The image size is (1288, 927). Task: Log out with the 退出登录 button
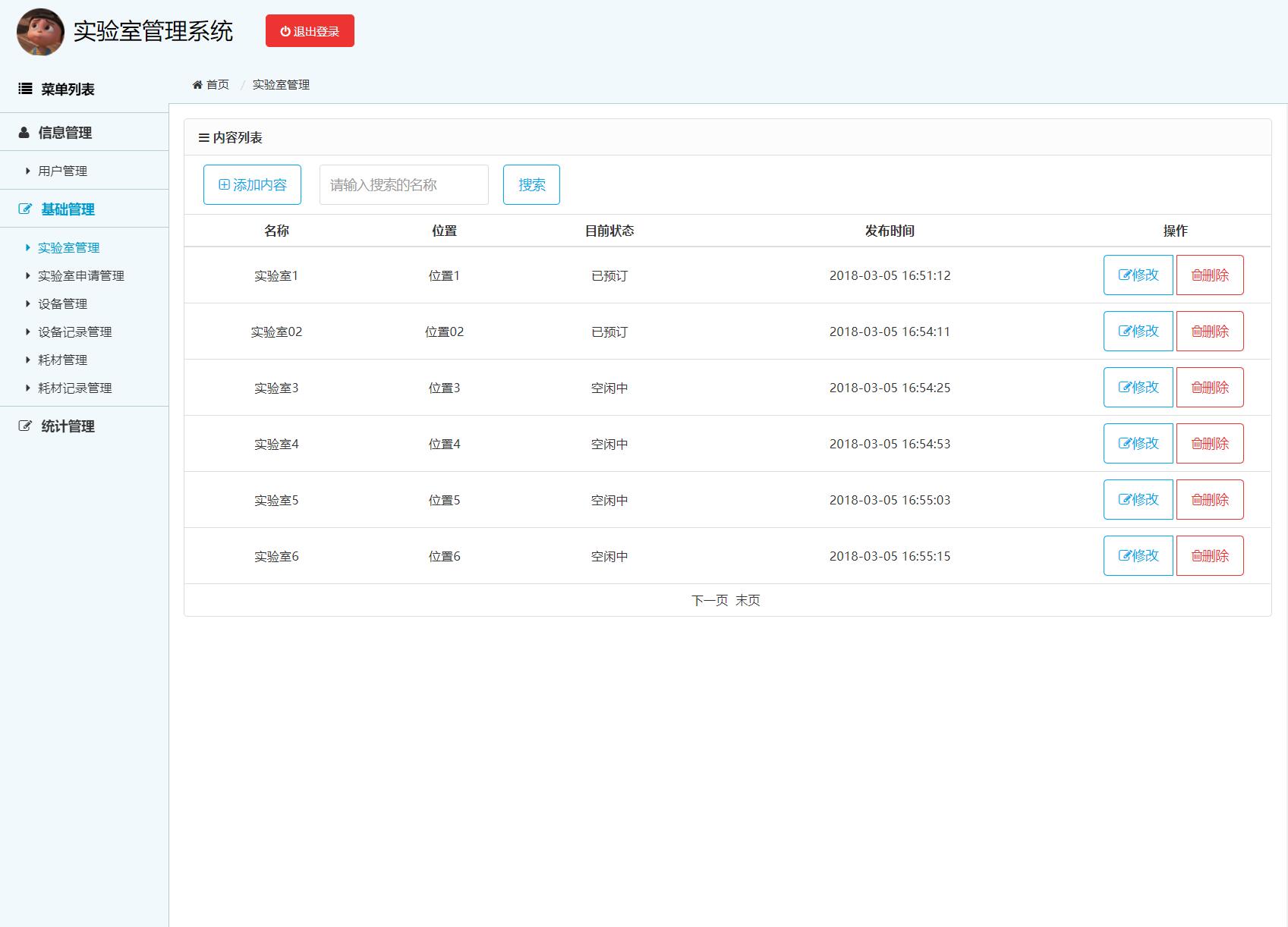point(310,31)
